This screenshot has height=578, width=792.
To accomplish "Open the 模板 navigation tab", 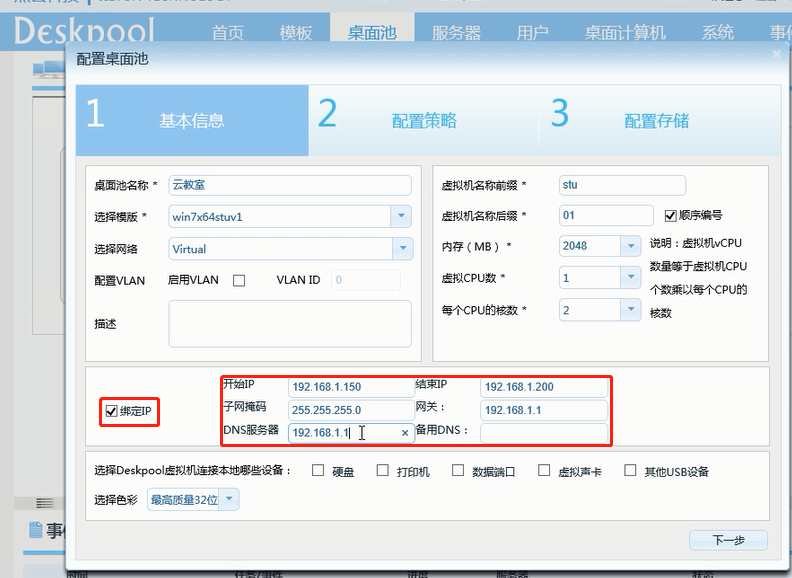I will (x=296, y=33).
